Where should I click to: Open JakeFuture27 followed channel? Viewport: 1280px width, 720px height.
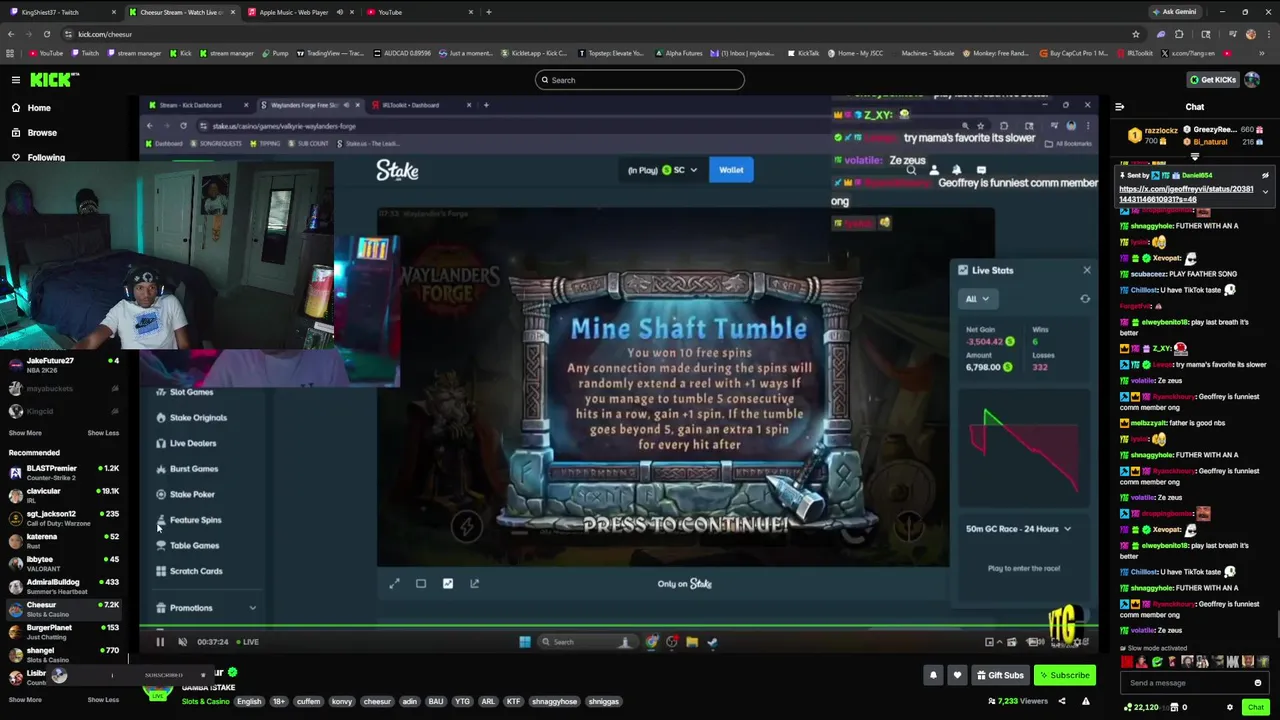pyautogui.click(x=64, y=365)
